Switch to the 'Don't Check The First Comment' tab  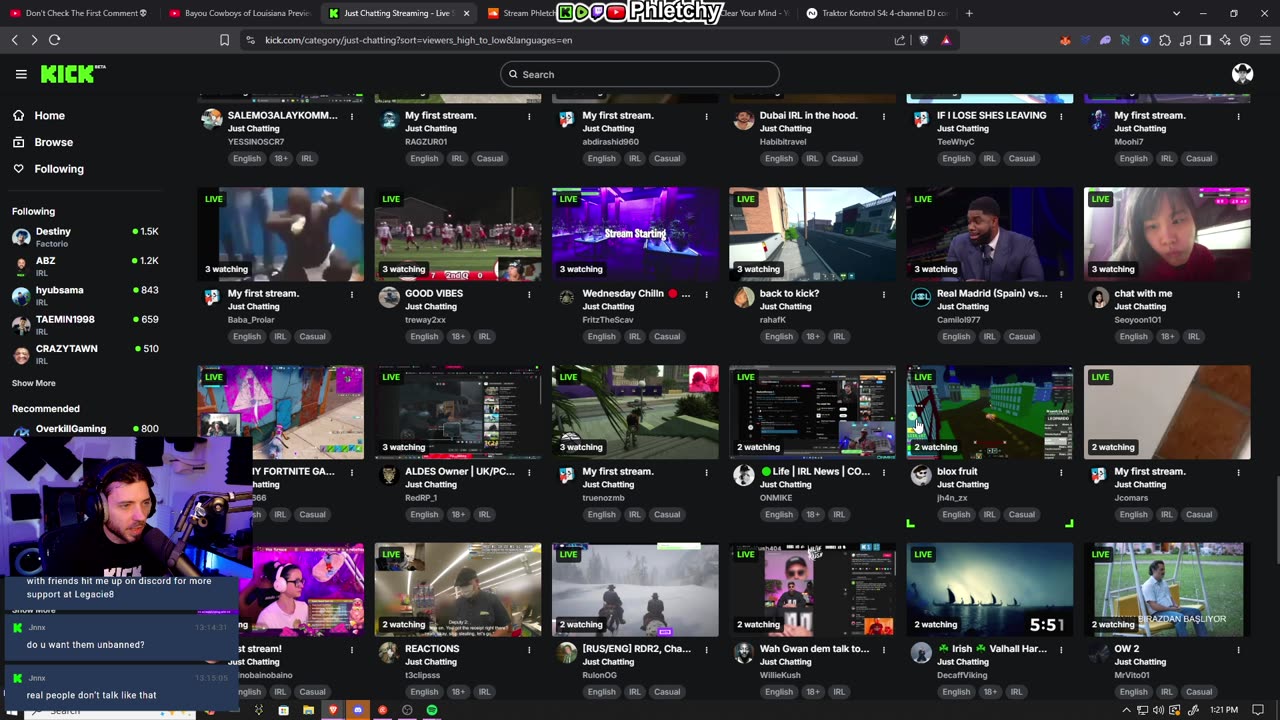tap(80, 13)
